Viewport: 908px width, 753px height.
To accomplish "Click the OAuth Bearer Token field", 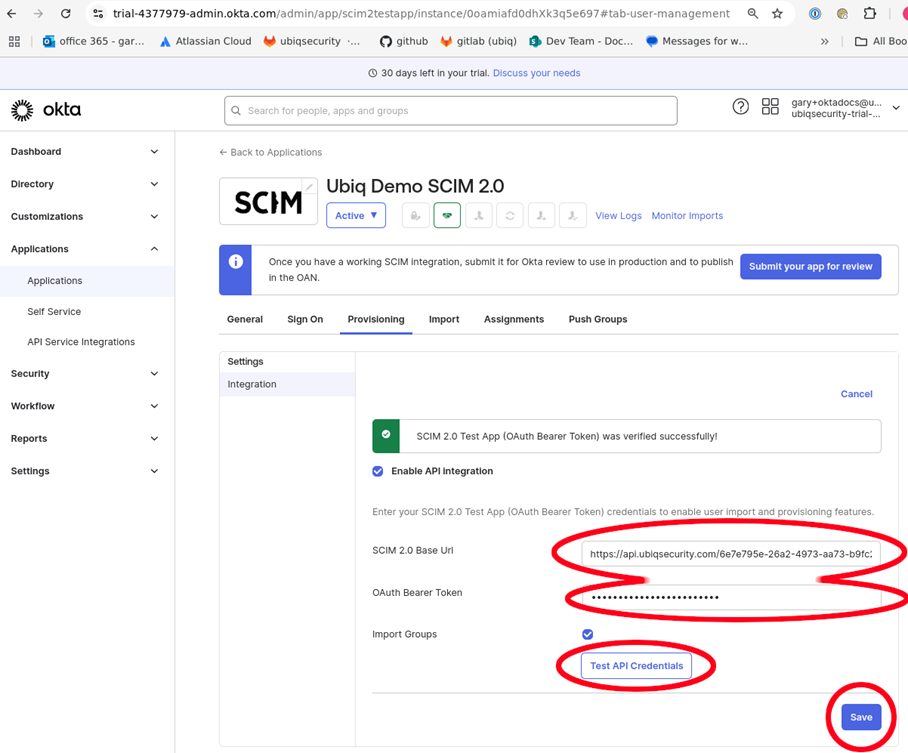I will [x=731, y=597].
